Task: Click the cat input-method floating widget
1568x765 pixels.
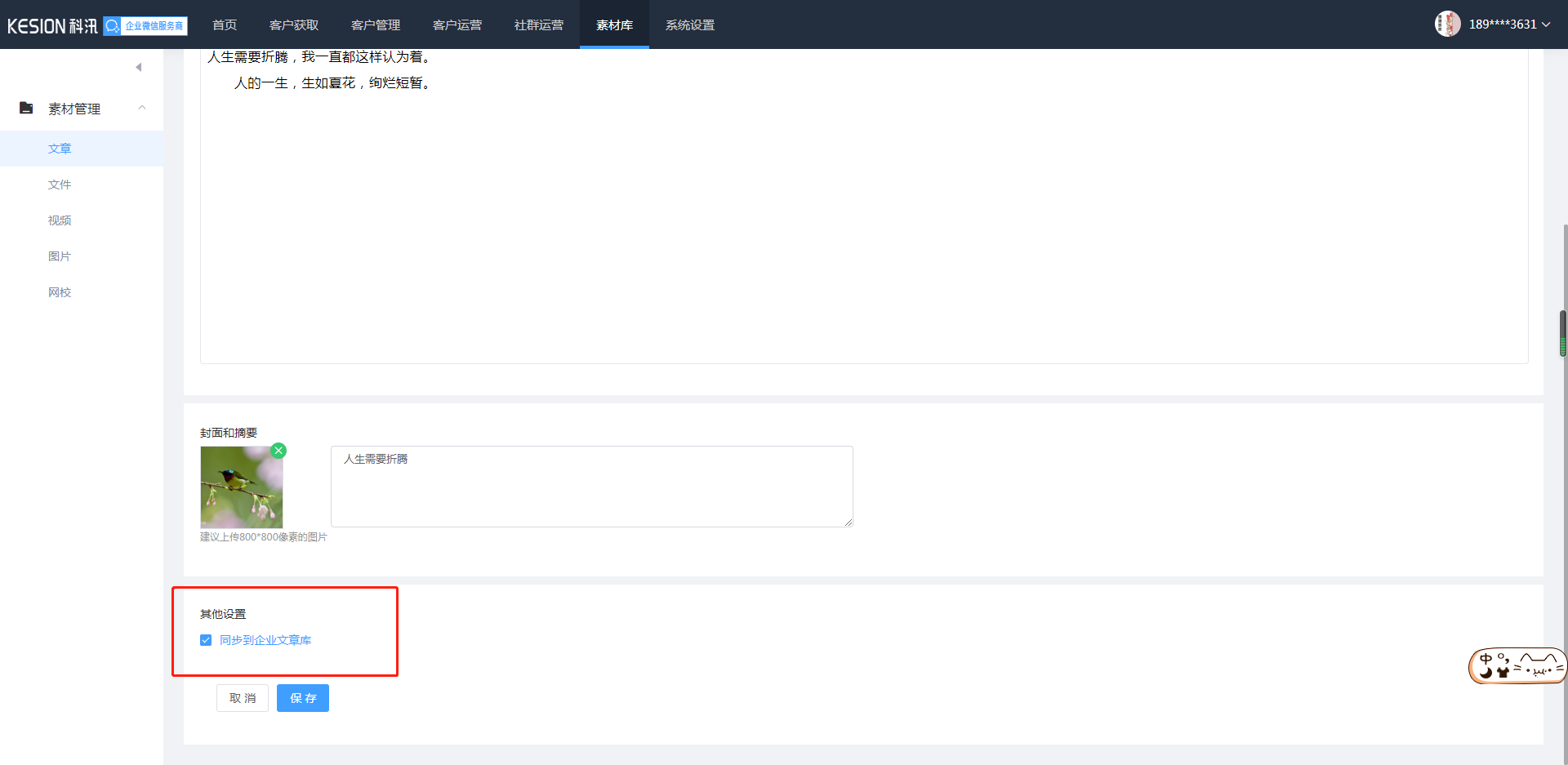Action: pyautogui.click(x=1517, y=666)
